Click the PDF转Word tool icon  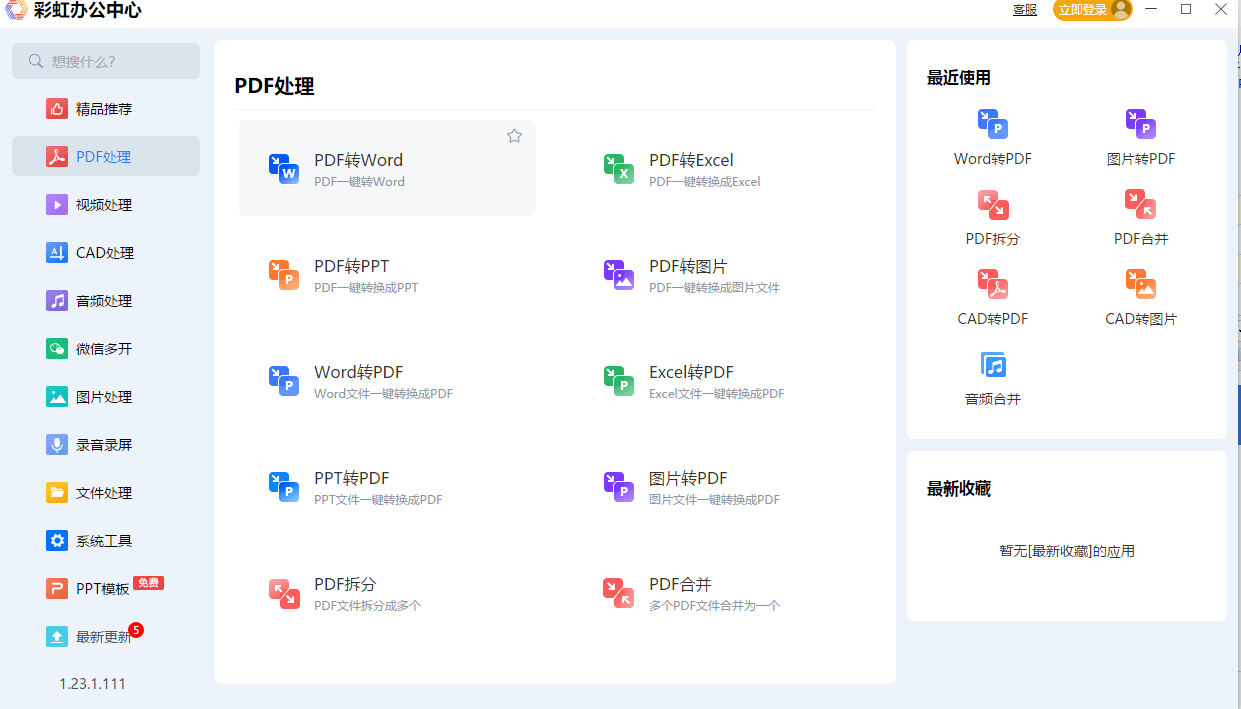[x=284, y=169]
